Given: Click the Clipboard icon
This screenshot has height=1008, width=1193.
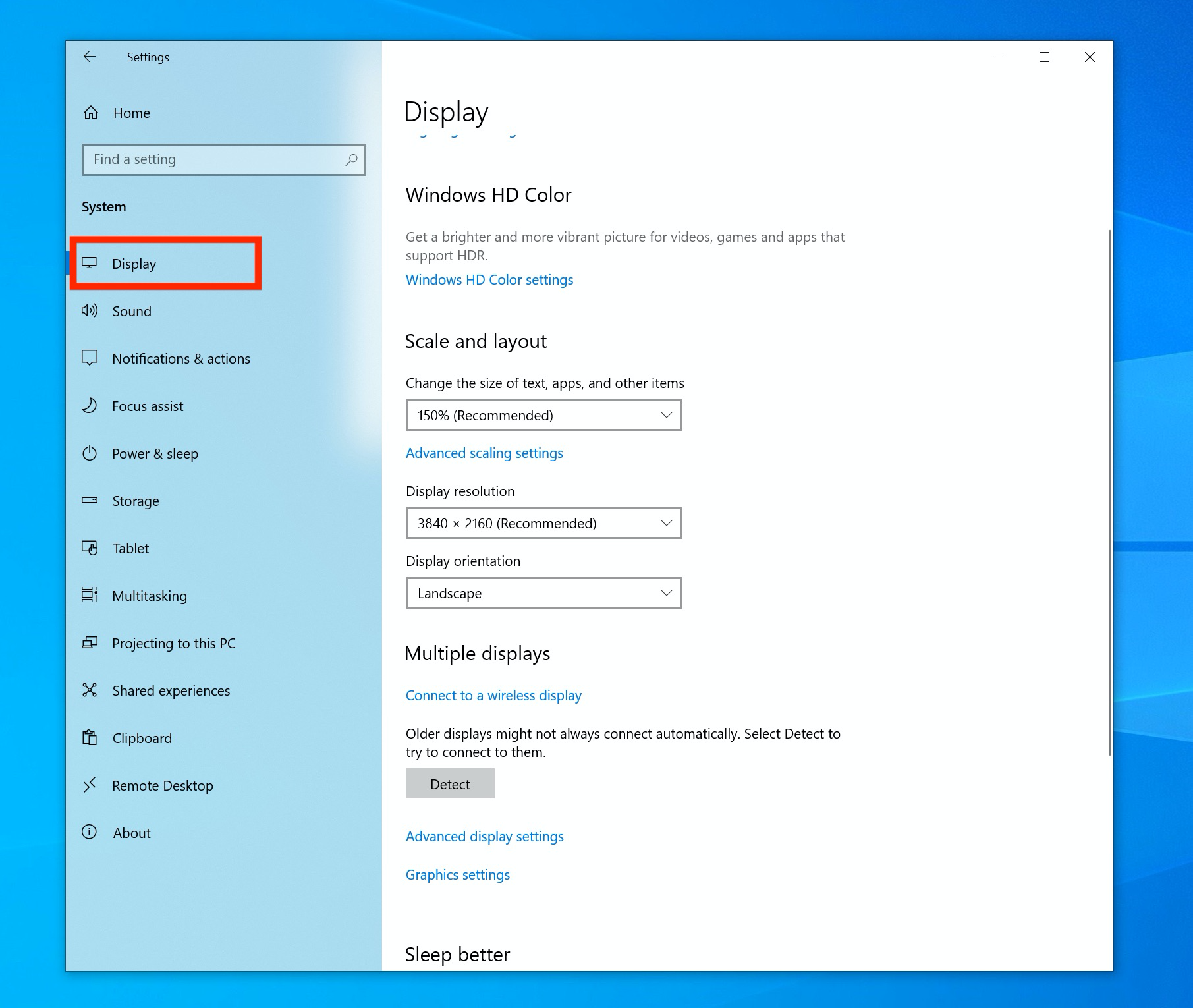Looking at the screenshot, I should 90,737.
